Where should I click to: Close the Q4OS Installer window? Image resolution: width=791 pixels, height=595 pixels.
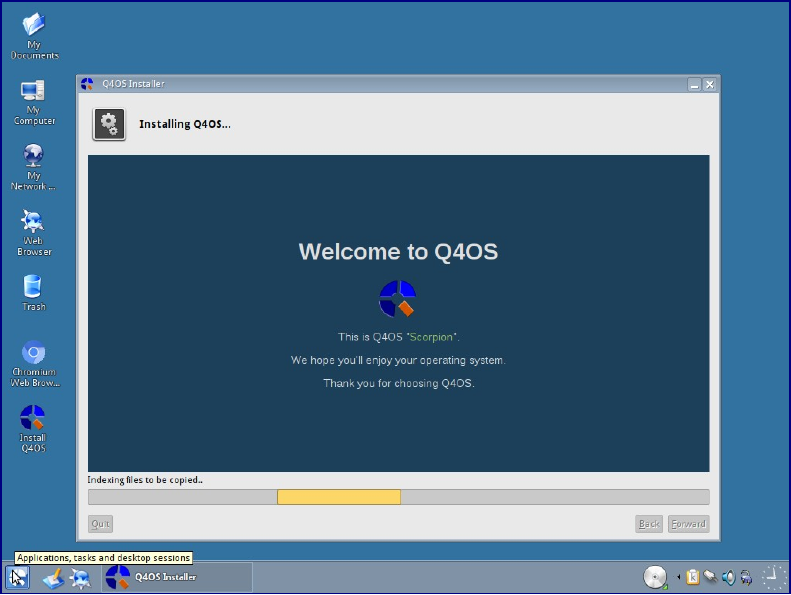710,85
